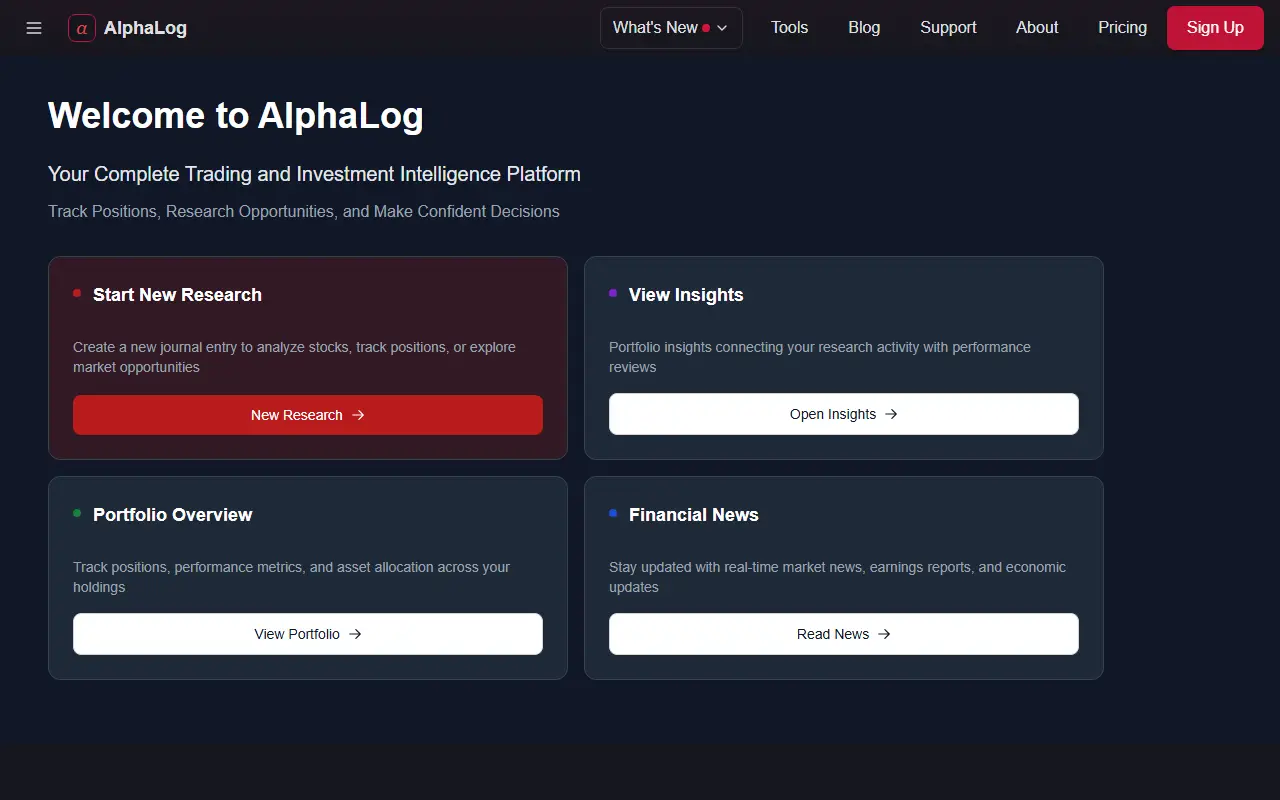Screen dimensions: 1280x800
Task: Click the 'Create a new journal entry' description
Action: [x=295, y=357]
